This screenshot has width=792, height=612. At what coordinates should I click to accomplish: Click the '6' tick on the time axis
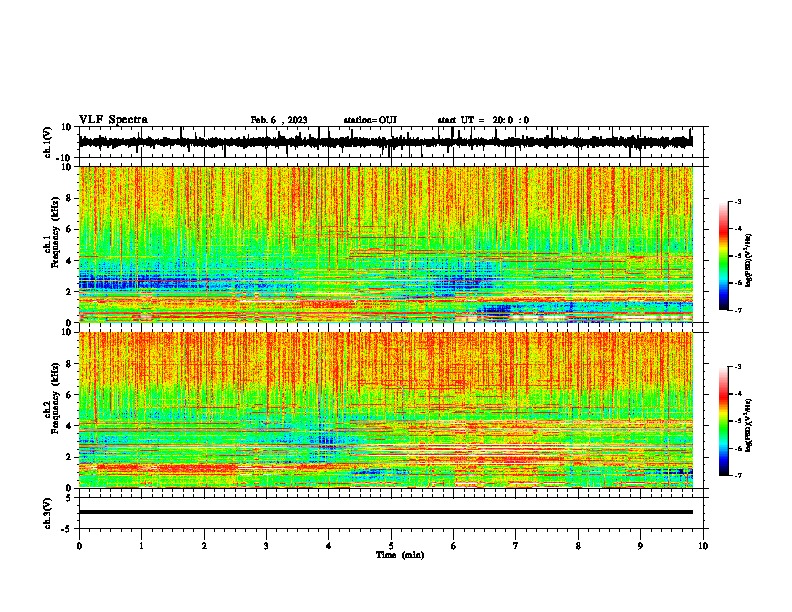[453, 546]
